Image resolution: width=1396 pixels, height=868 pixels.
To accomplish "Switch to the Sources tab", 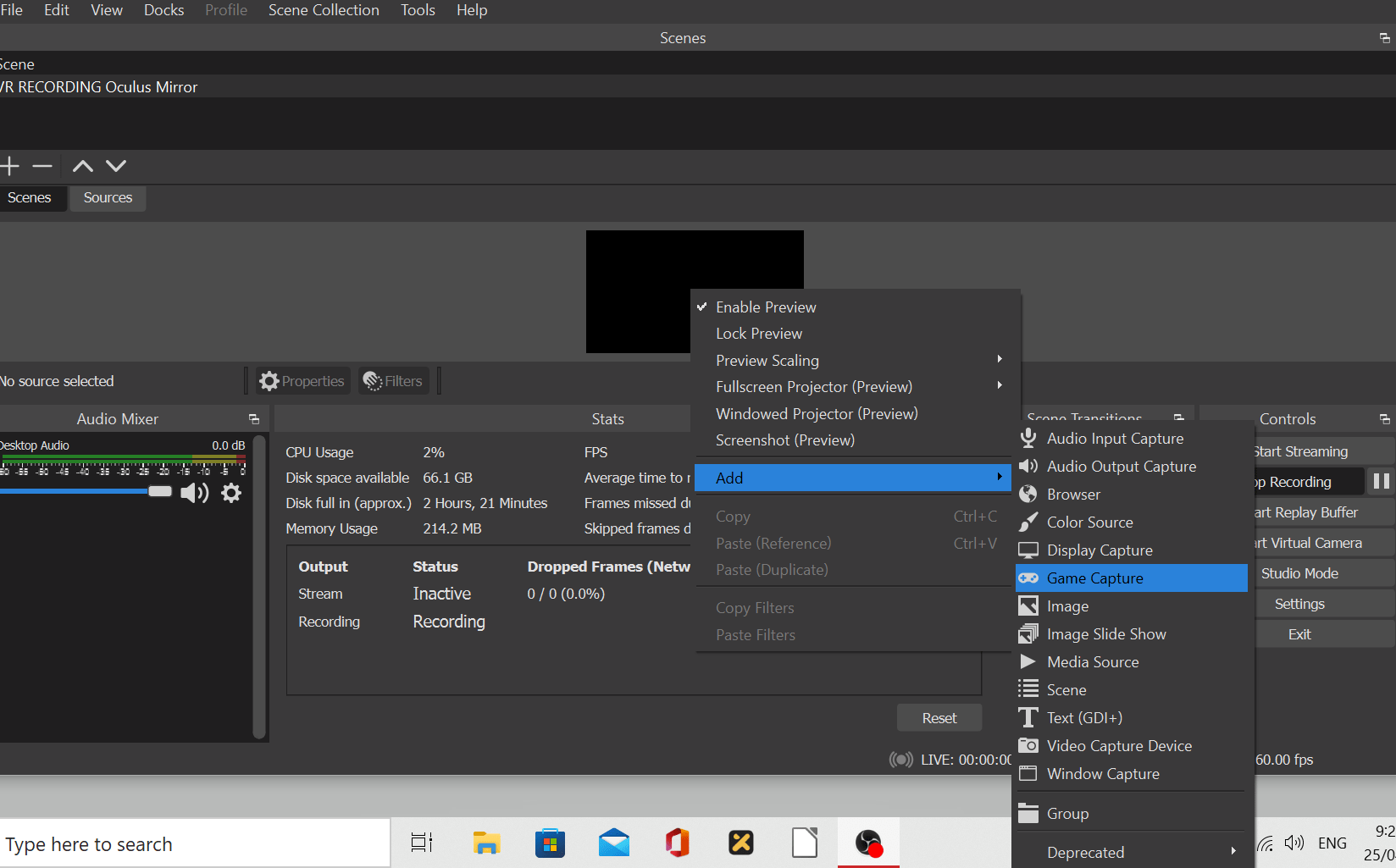I will 108,197.
